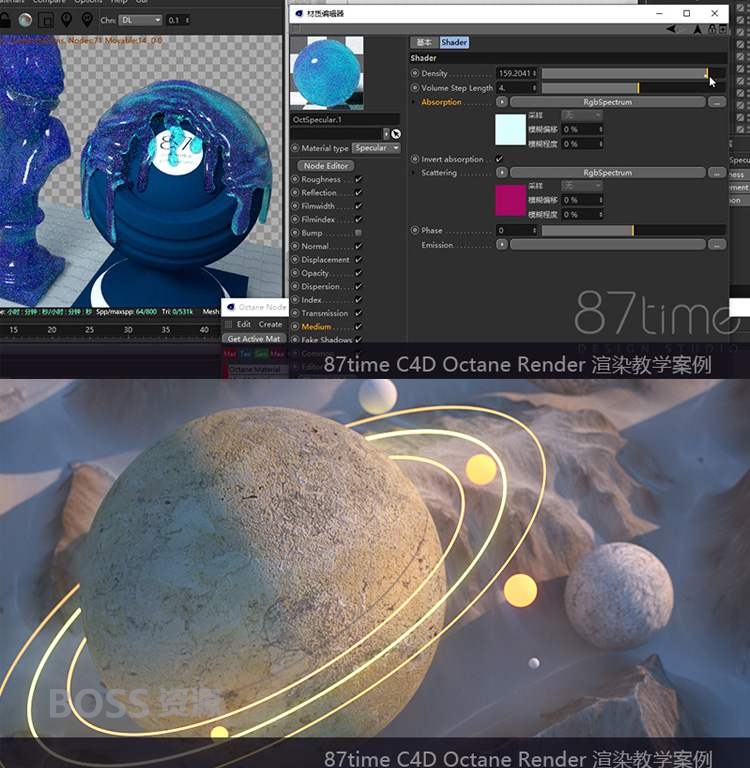Screen dimensions: 750x768
Task: Click the Emission texture arrow button
Action: (502, 244)
